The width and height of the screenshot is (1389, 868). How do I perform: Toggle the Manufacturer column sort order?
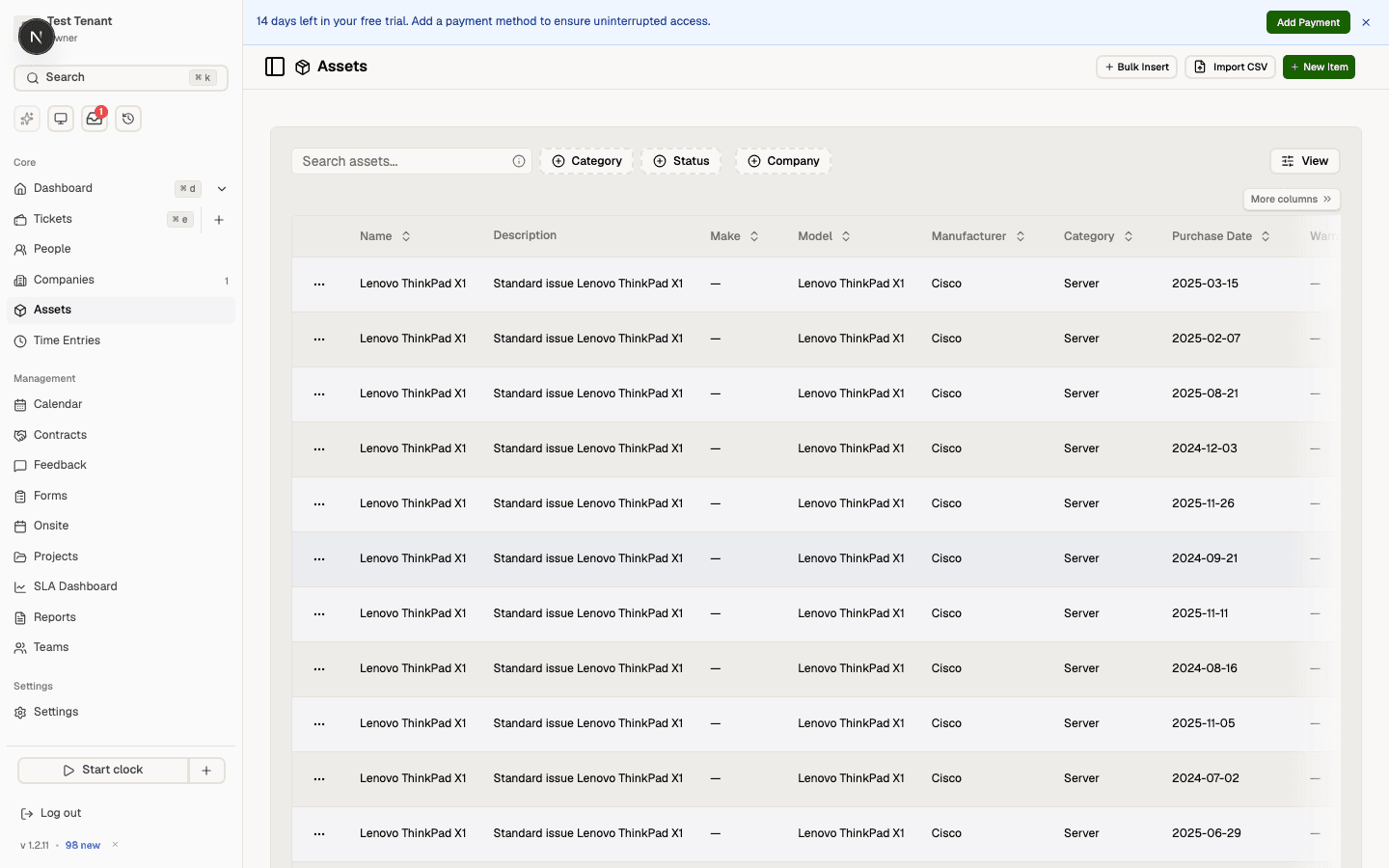click(x=1020, y=235)
